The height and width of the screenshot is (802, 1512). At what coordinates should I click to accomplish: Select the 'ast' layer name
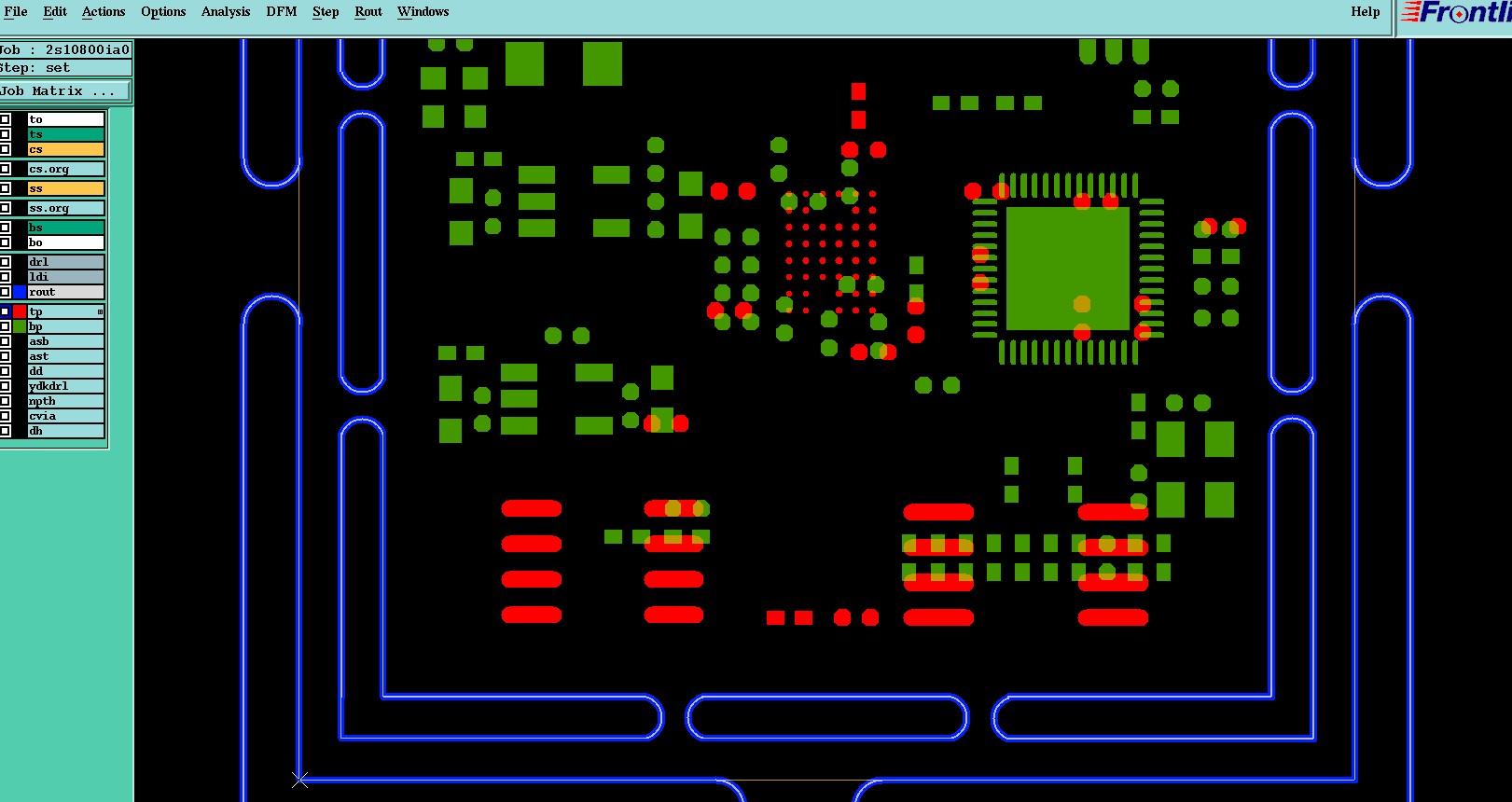pyautogui.click(x=65, y=356)
